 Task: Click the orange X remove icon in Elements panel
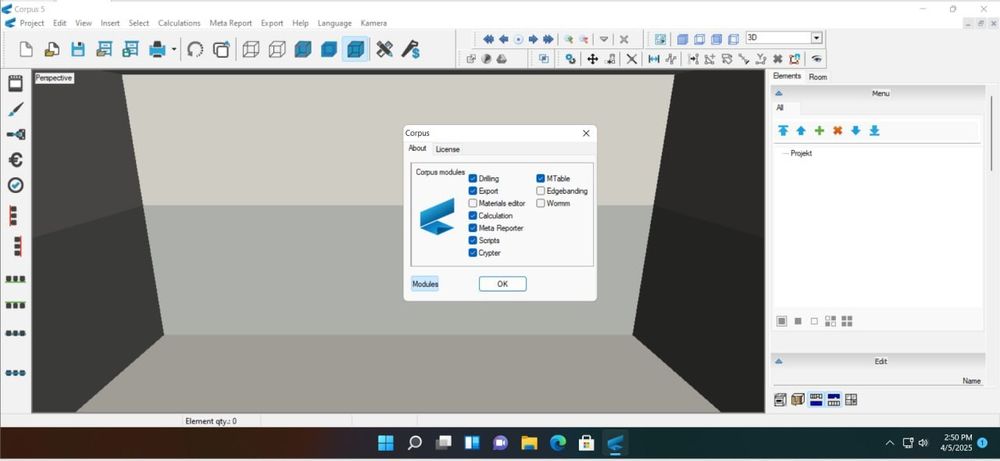tap(837, 131)
